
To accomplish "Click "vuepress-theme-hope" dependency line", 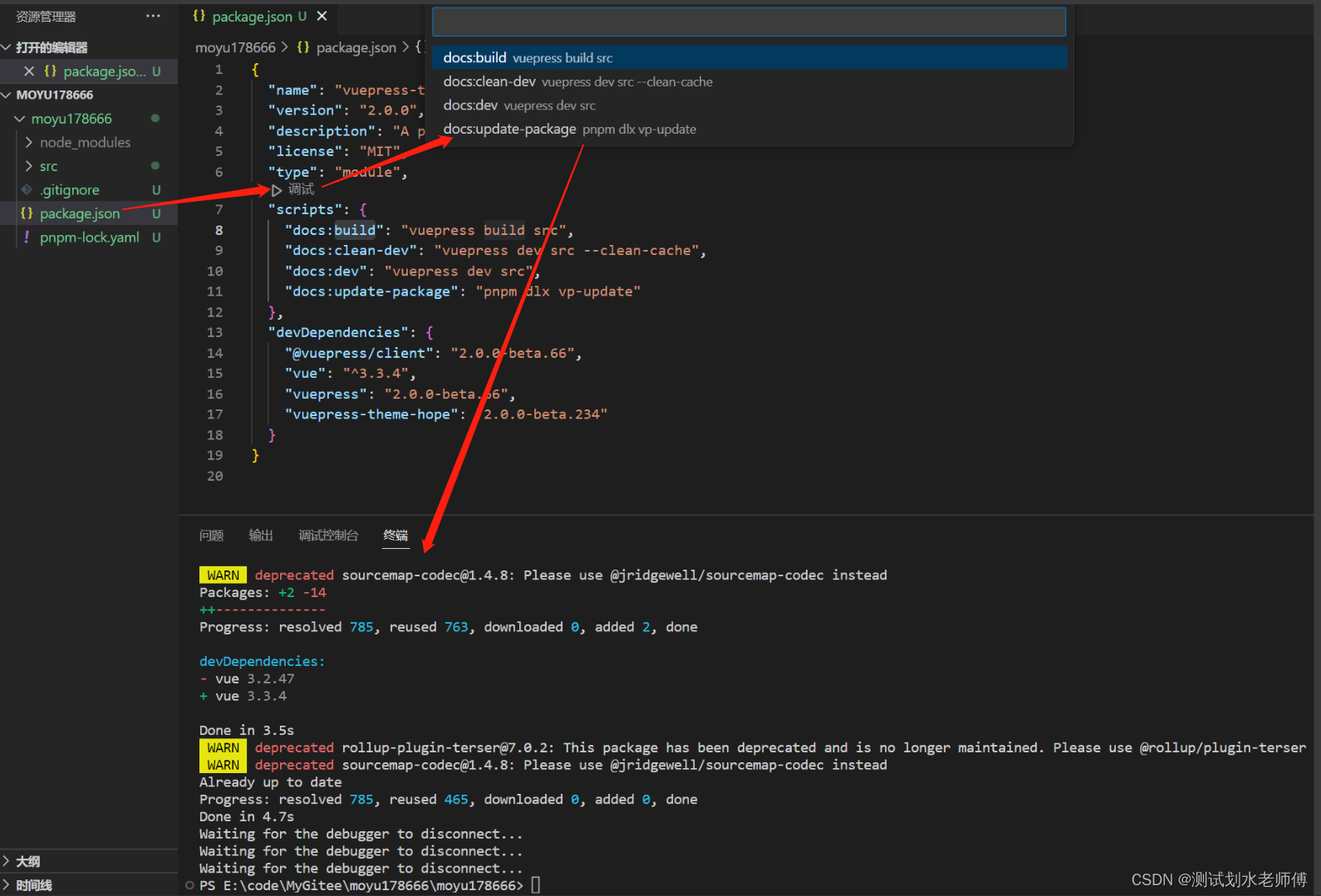I will [446, 414].
